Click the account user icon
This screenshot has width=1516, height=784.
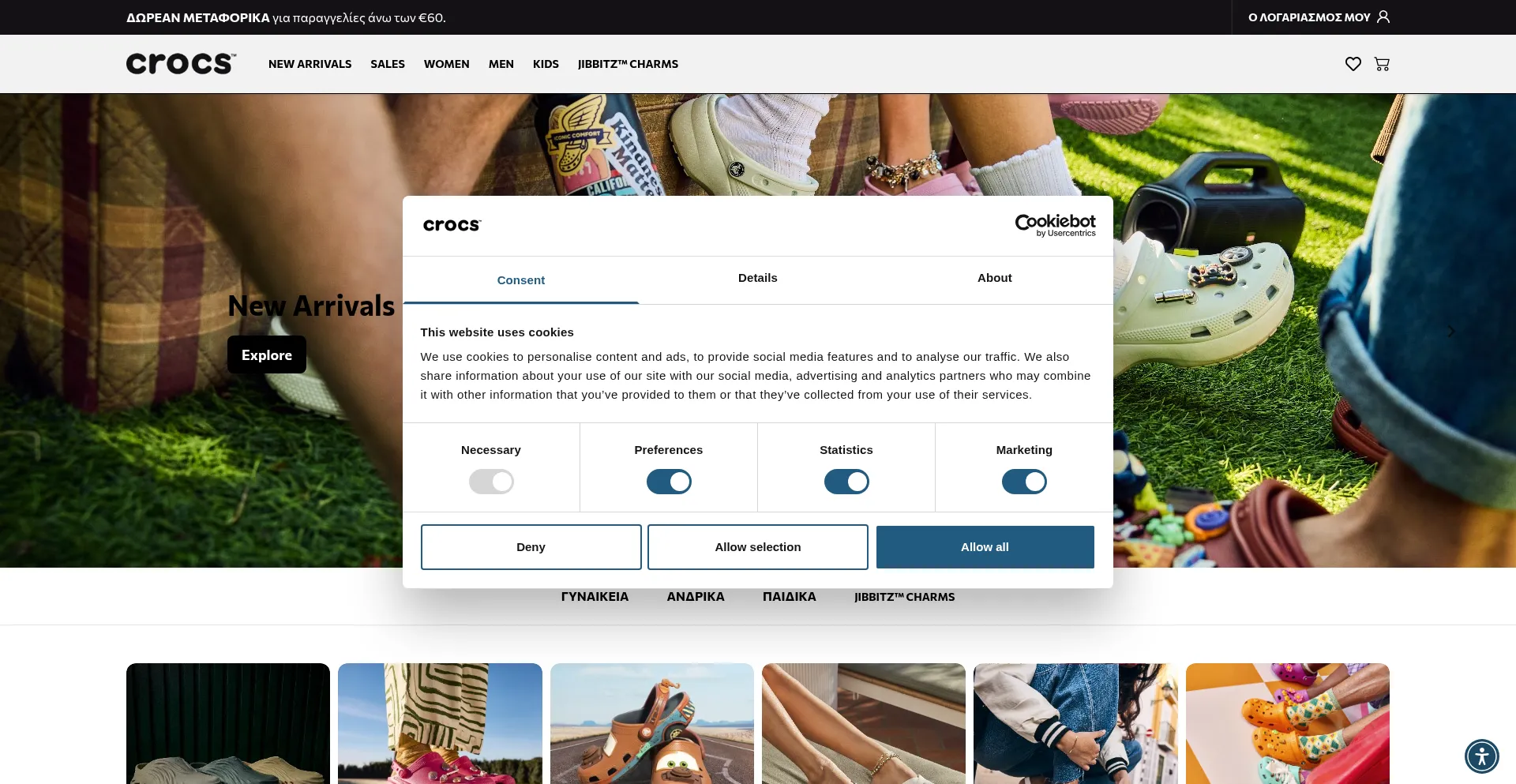[x=1383, y=17]
